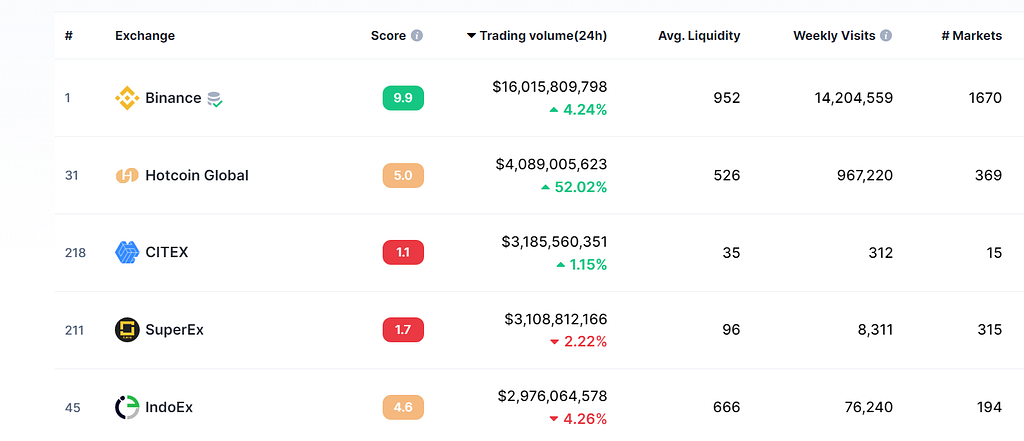Screen dimensions: 1024x441
Task: Click the Hotcoin Global logo icon
Action: (x=127, y=175)
